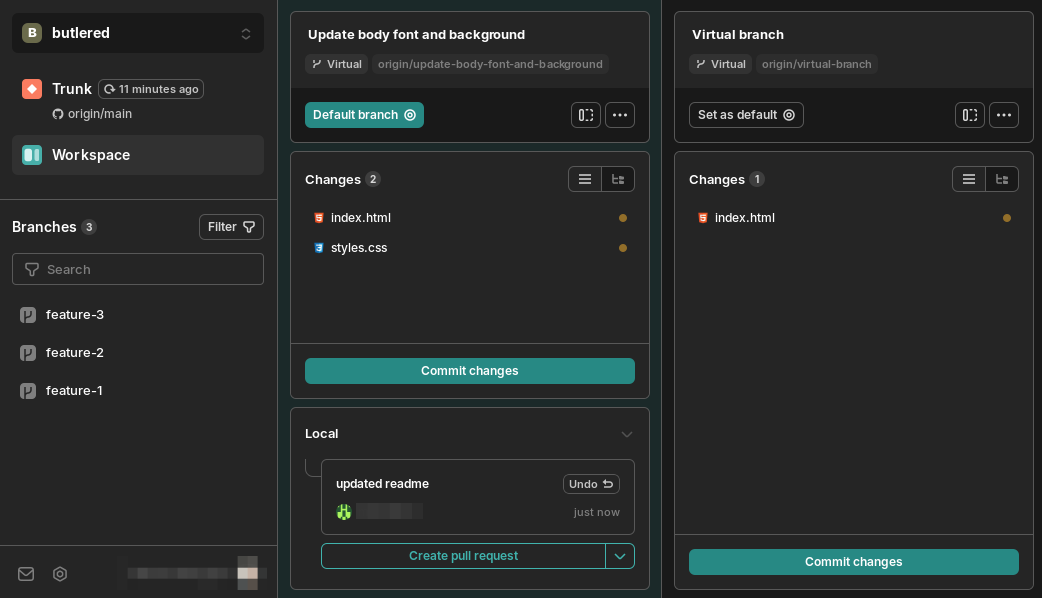Image resolution: width=1042 pixels, height=598 pixels.
Task: Select feature-3 from the branches list
Action: (x=74, y=314)
